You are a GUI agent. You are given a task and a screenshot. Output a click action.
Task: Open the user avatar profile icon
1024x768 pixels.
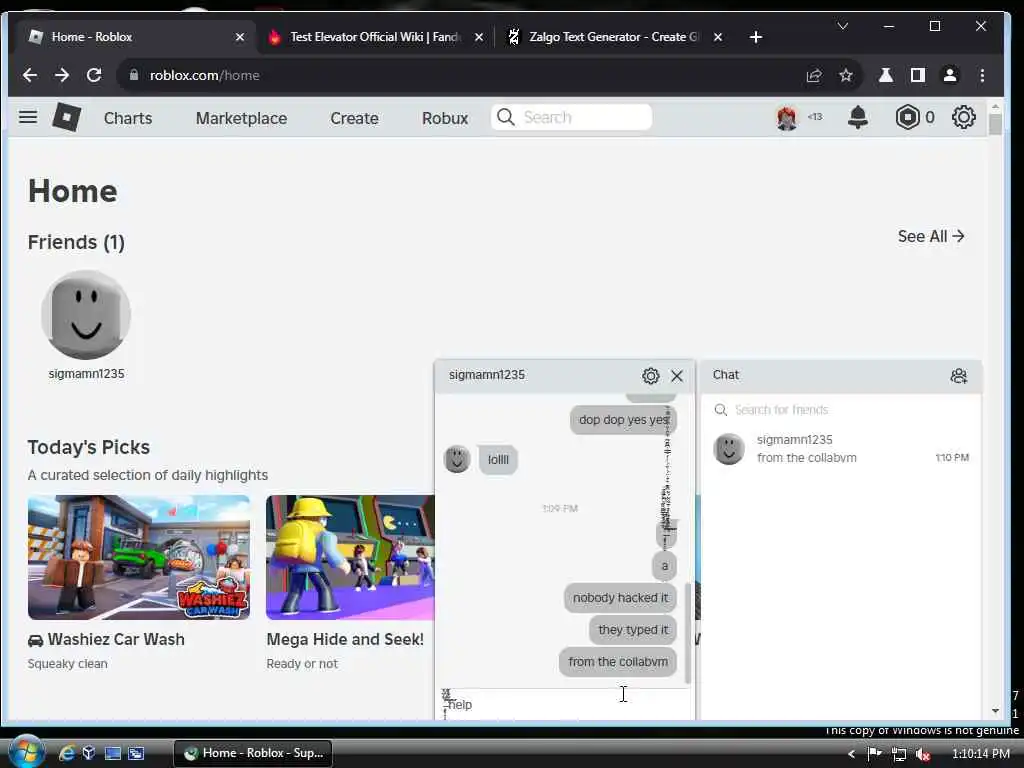787,118
